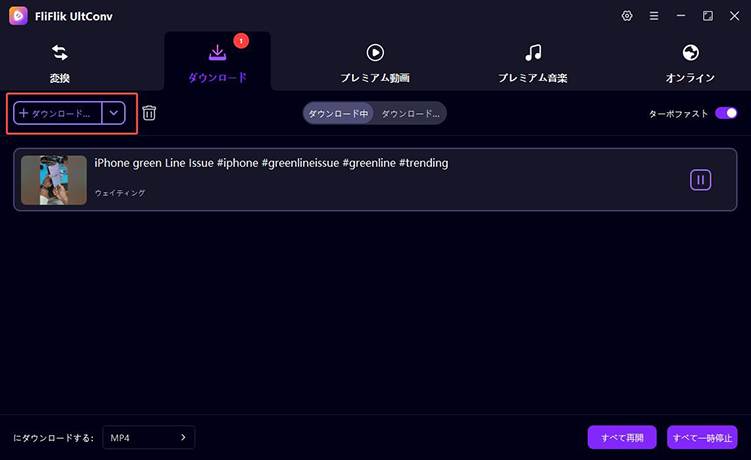Click the にダウンロードする label
Image resolution: width=751 pixels, height=460 pixels.
click(x=53, y=438)
